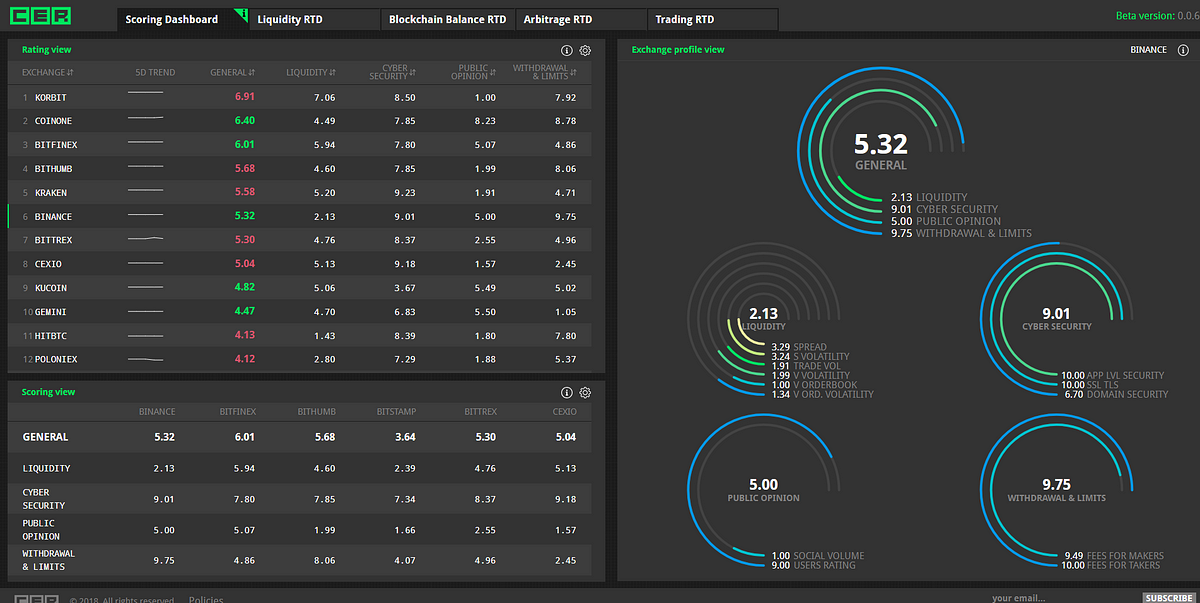This screenshot has width=1200, height=603.
Task: Open the Liquidity RTD tab
Action: point(314,19)
